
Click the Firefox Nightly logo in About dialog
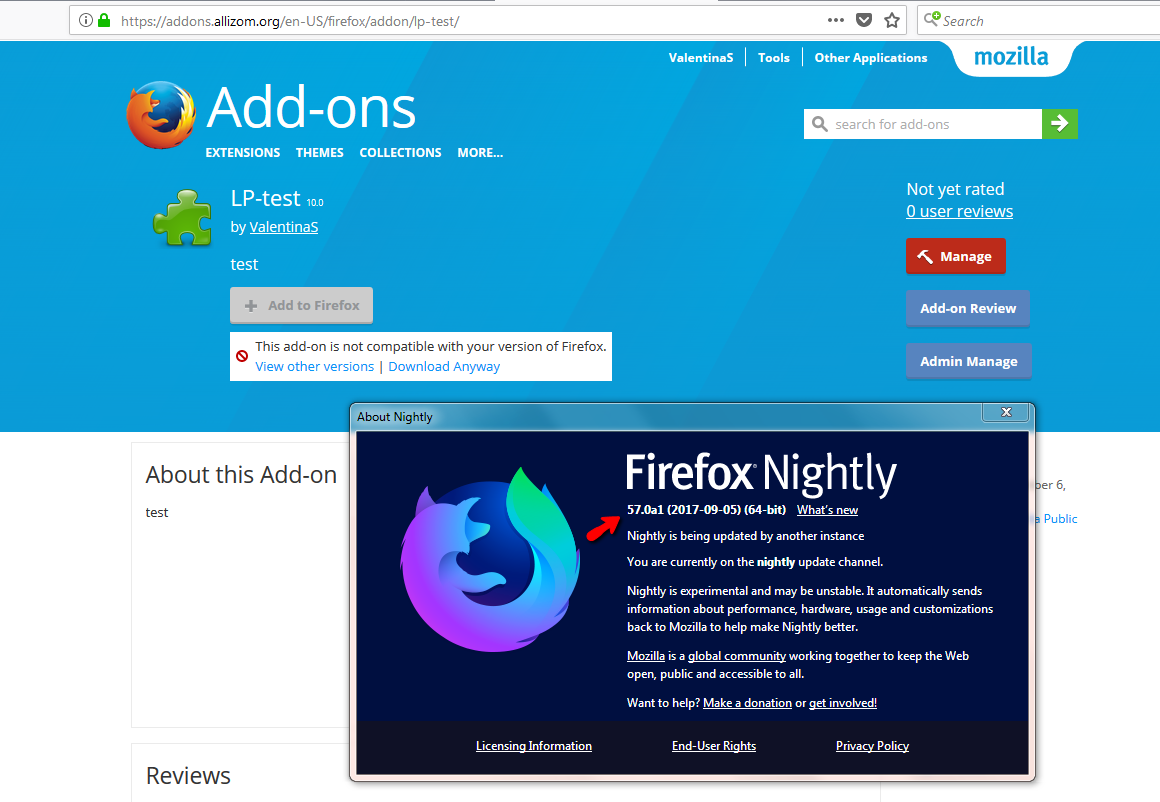[x=490, y=559]
